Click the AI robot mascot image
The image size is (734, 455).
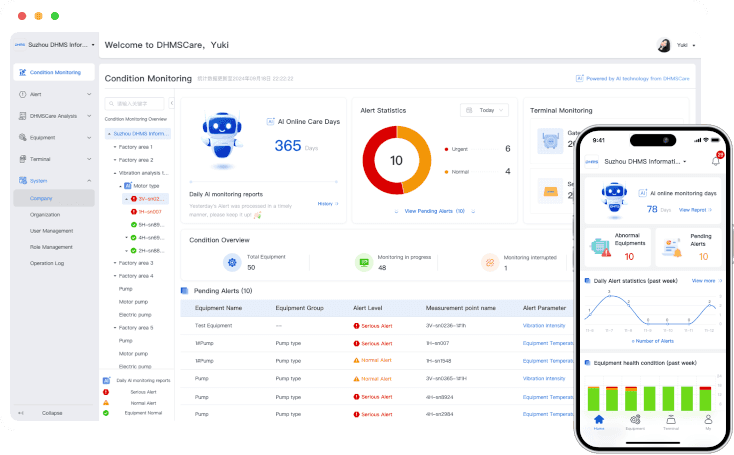[222, 138]
